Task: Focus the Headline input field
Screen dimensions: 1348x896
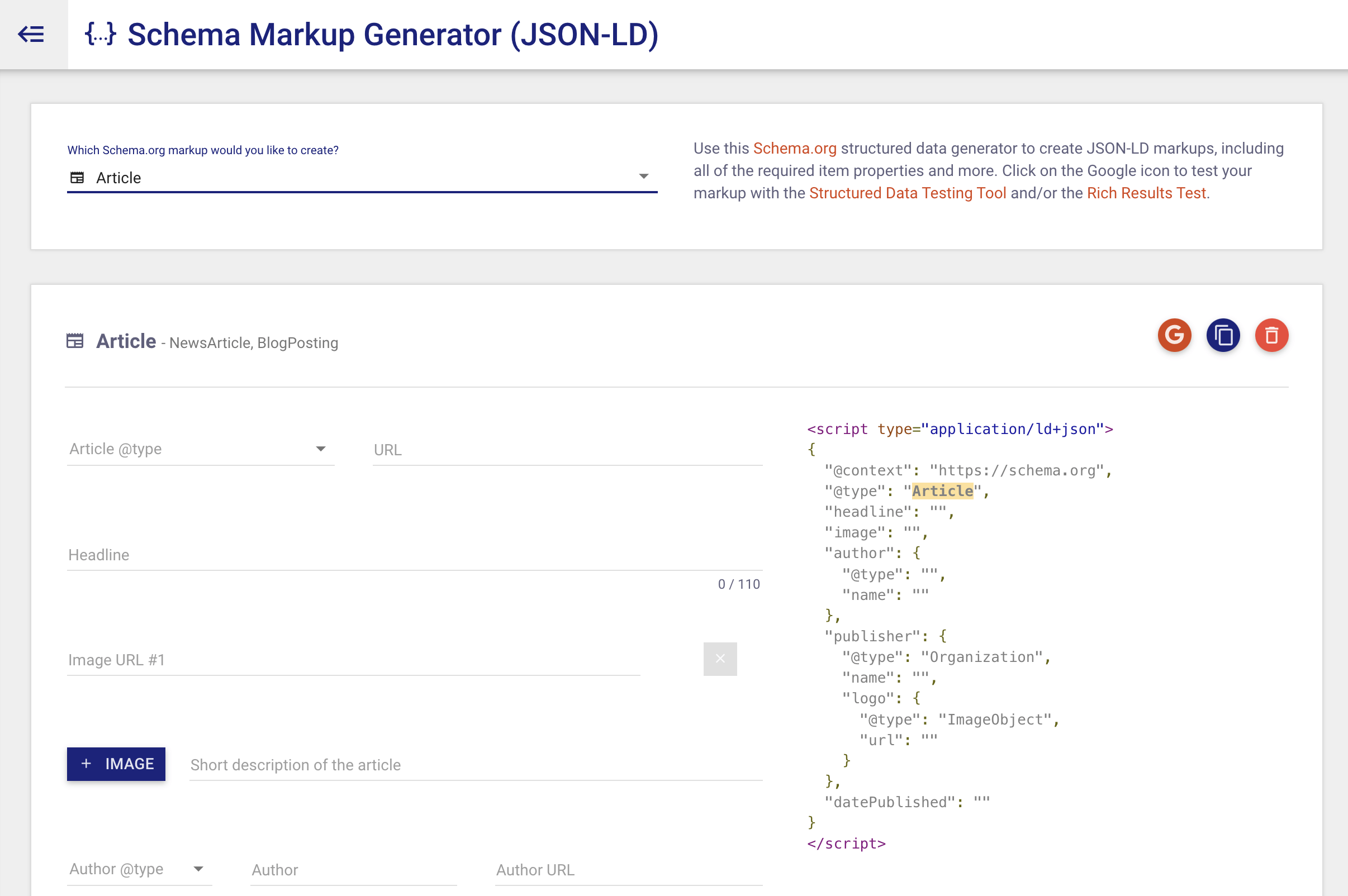Action: pyautogui.click(x=415, y=555)
